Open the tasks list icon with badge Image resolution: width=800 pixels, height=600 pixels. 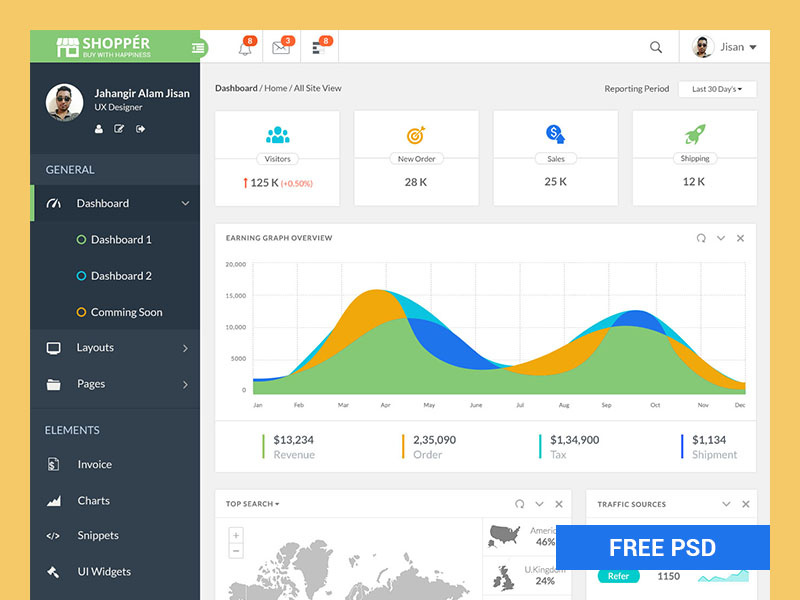click(x=318, y=48)
